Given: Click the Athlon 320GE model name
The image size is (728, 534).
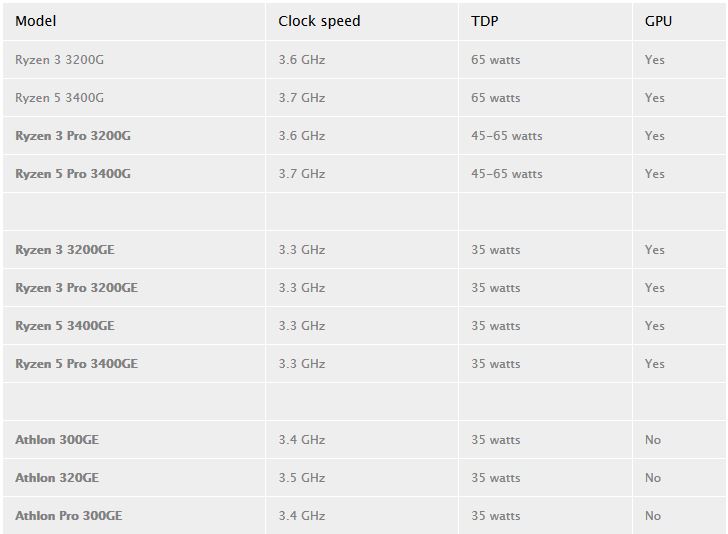Looking at the screenshot, I should click(x=57, y=478).
